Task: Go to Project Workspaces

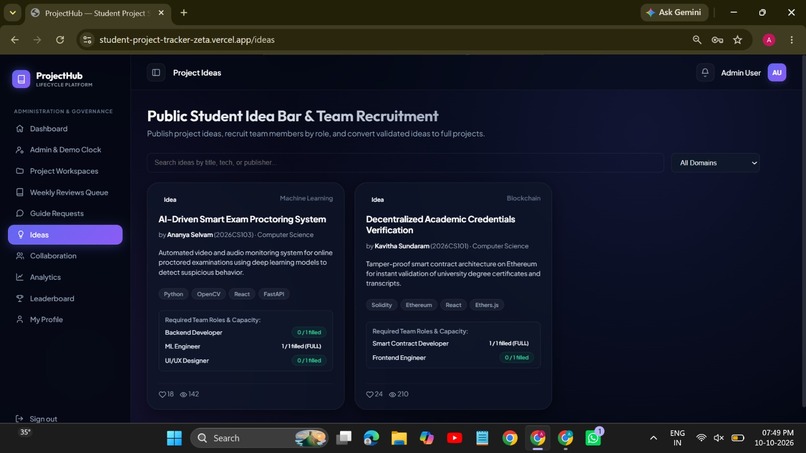Action: [x=65, y=171]
